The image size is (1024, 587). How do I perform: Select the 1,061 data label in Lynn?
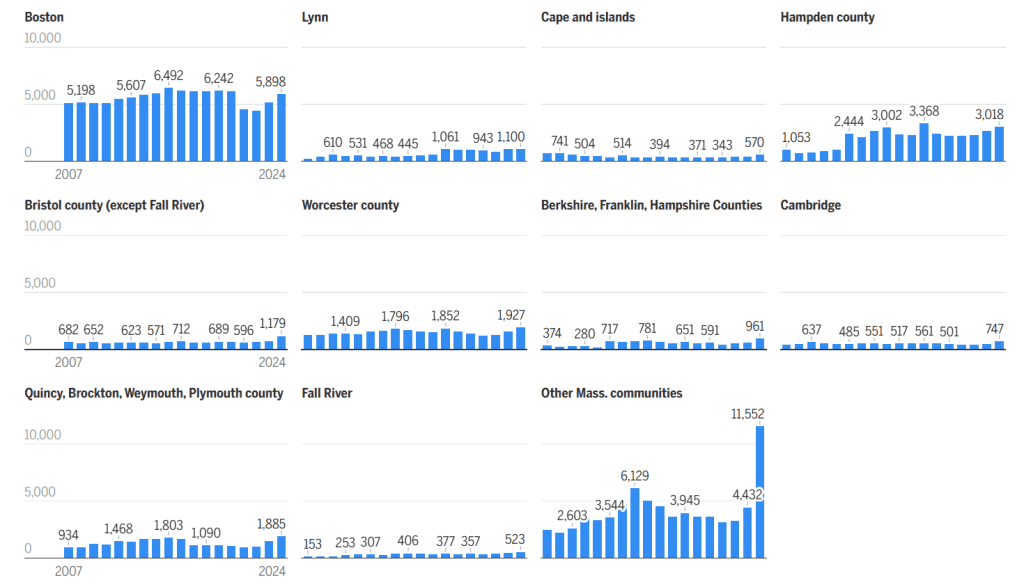coord(445,137)
